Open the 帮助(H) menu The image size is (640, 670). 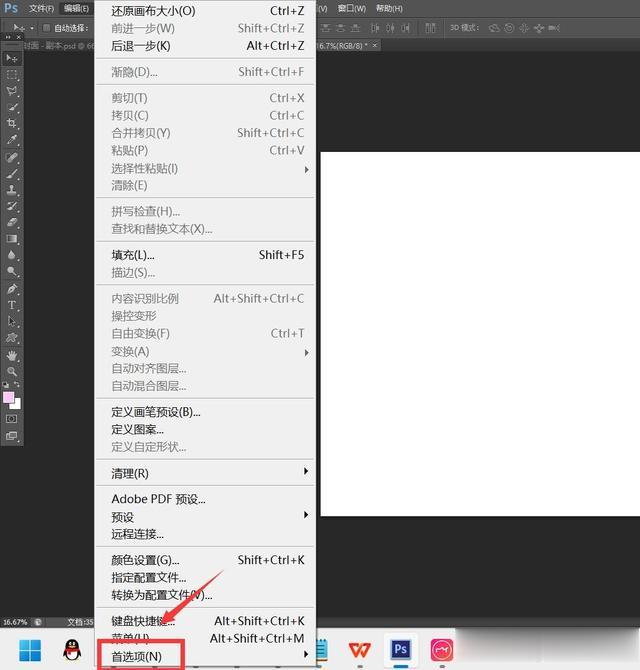pyautogui.click(x=389, y=9)
